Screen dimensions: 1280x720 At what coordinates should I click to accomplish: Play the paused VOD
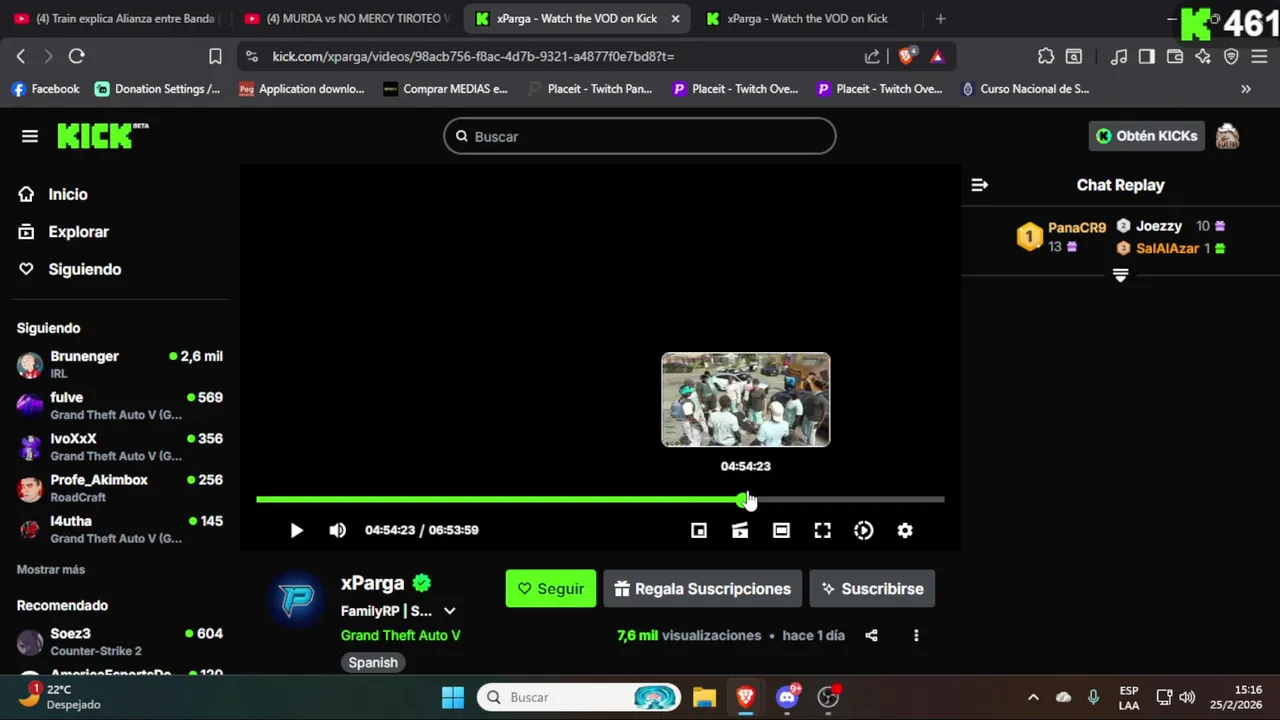296,531
